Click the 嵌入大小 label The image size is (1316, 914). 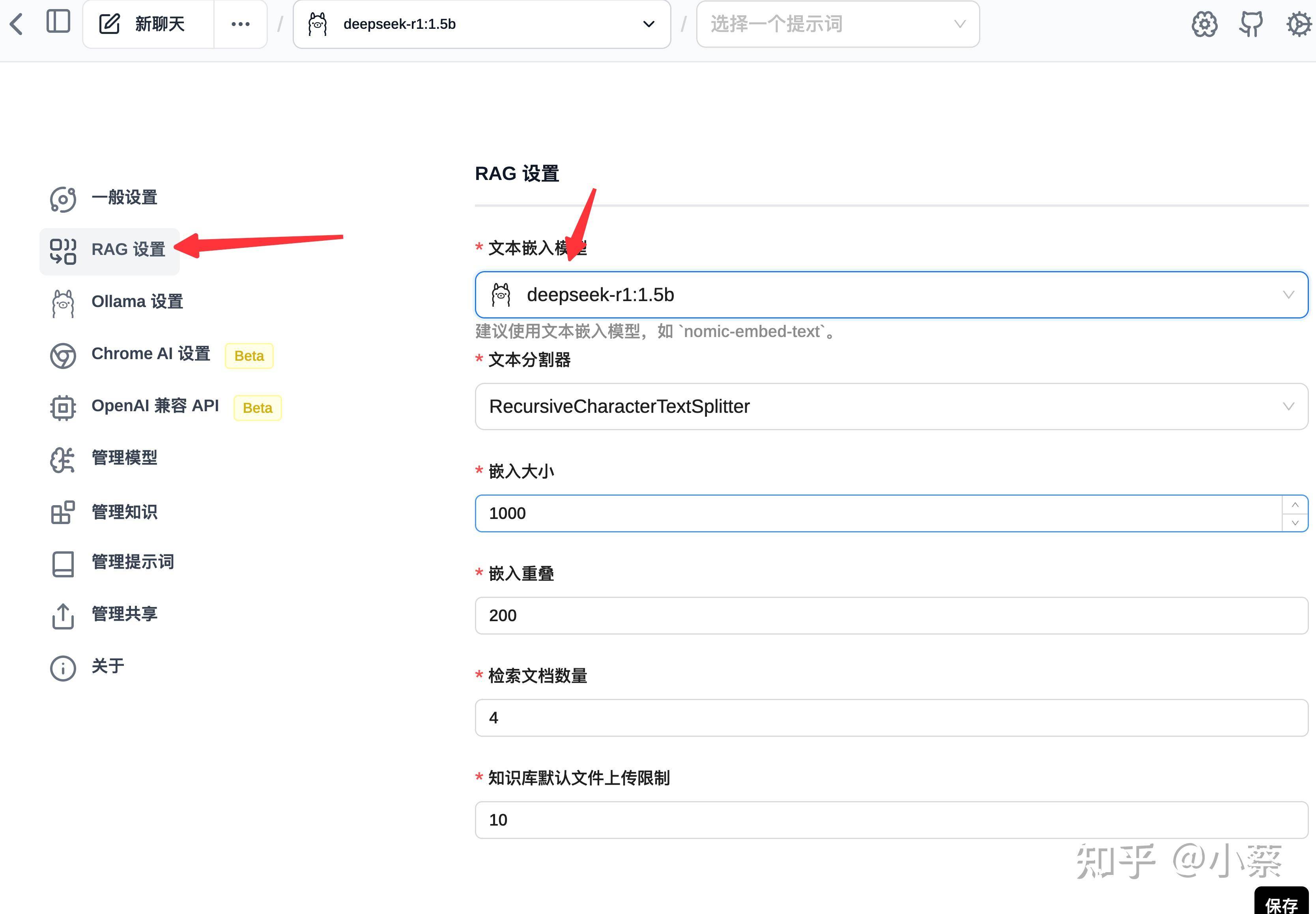[x=521, y=471]
